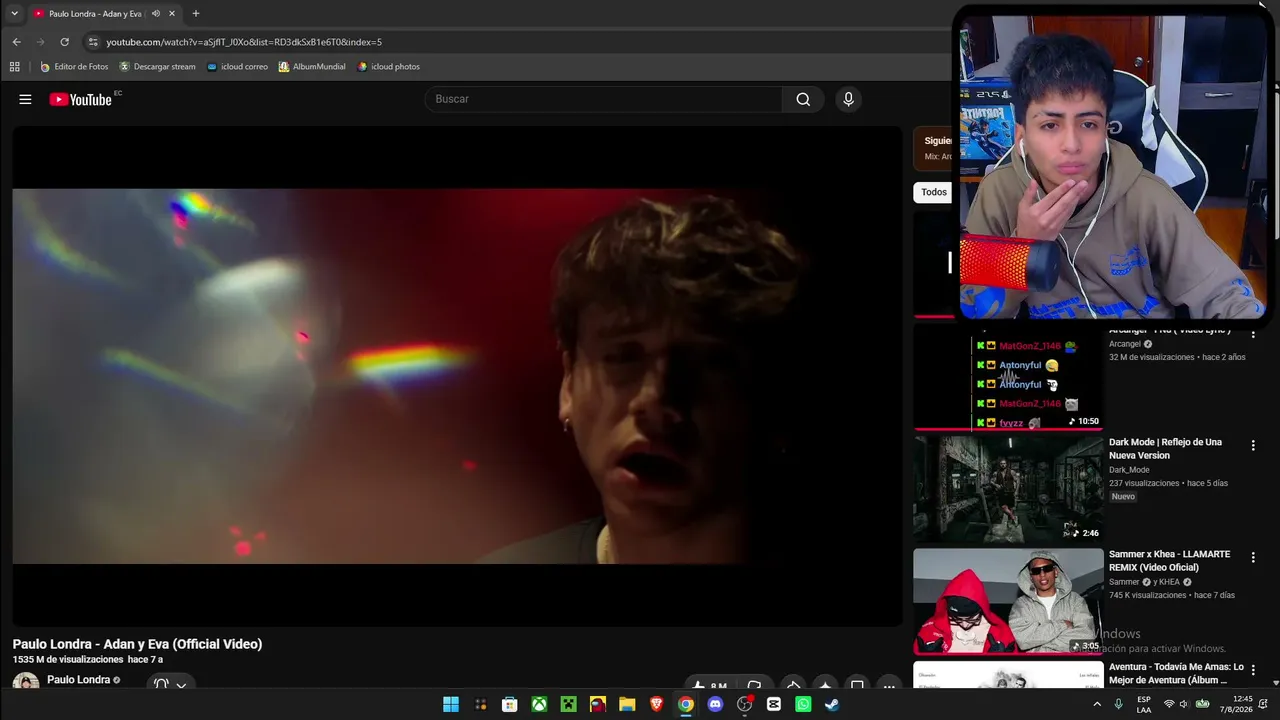Open the Dark_Mode channel link
Screen dimensions: 1280x720
pyautogui.click(x=1129, y=470)
